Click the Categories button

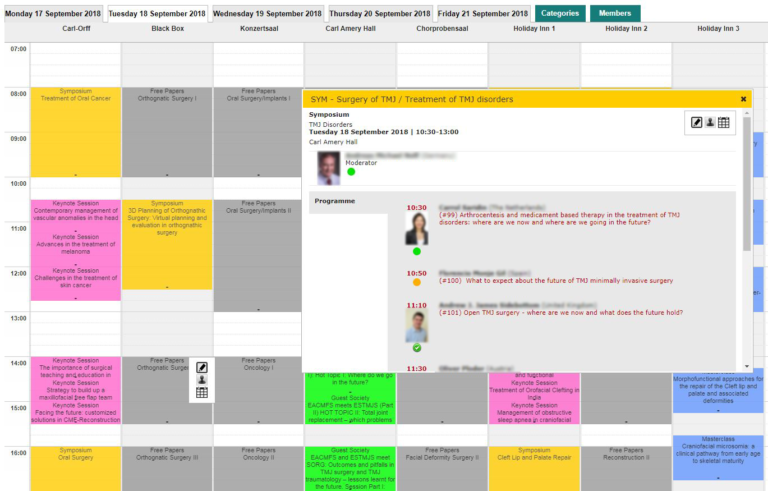point(560,13)
